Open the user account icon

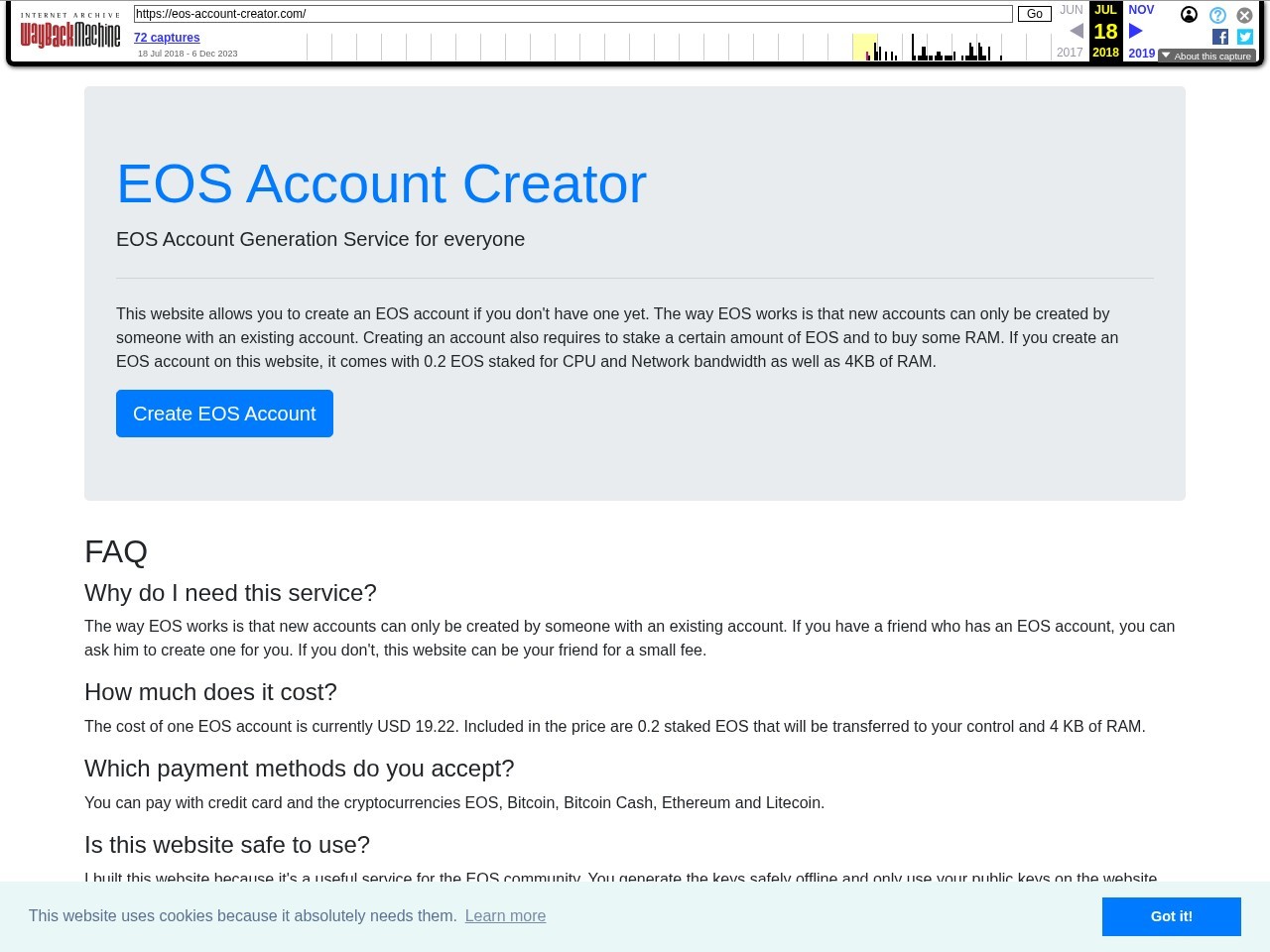click(1189, 15)
